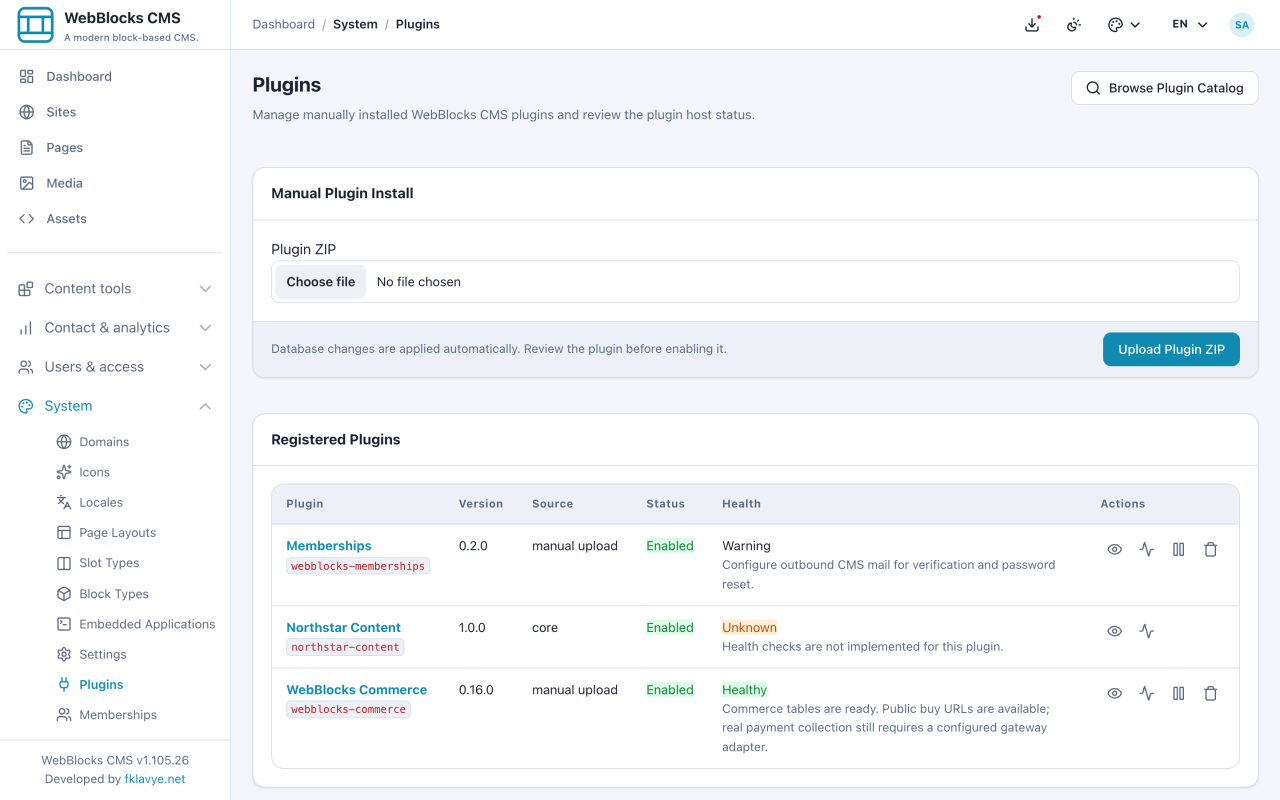The height and width of the screenshot is (800, 1280).
Task: Click the Registered Plugins heading
Action: tap(335, 440)
